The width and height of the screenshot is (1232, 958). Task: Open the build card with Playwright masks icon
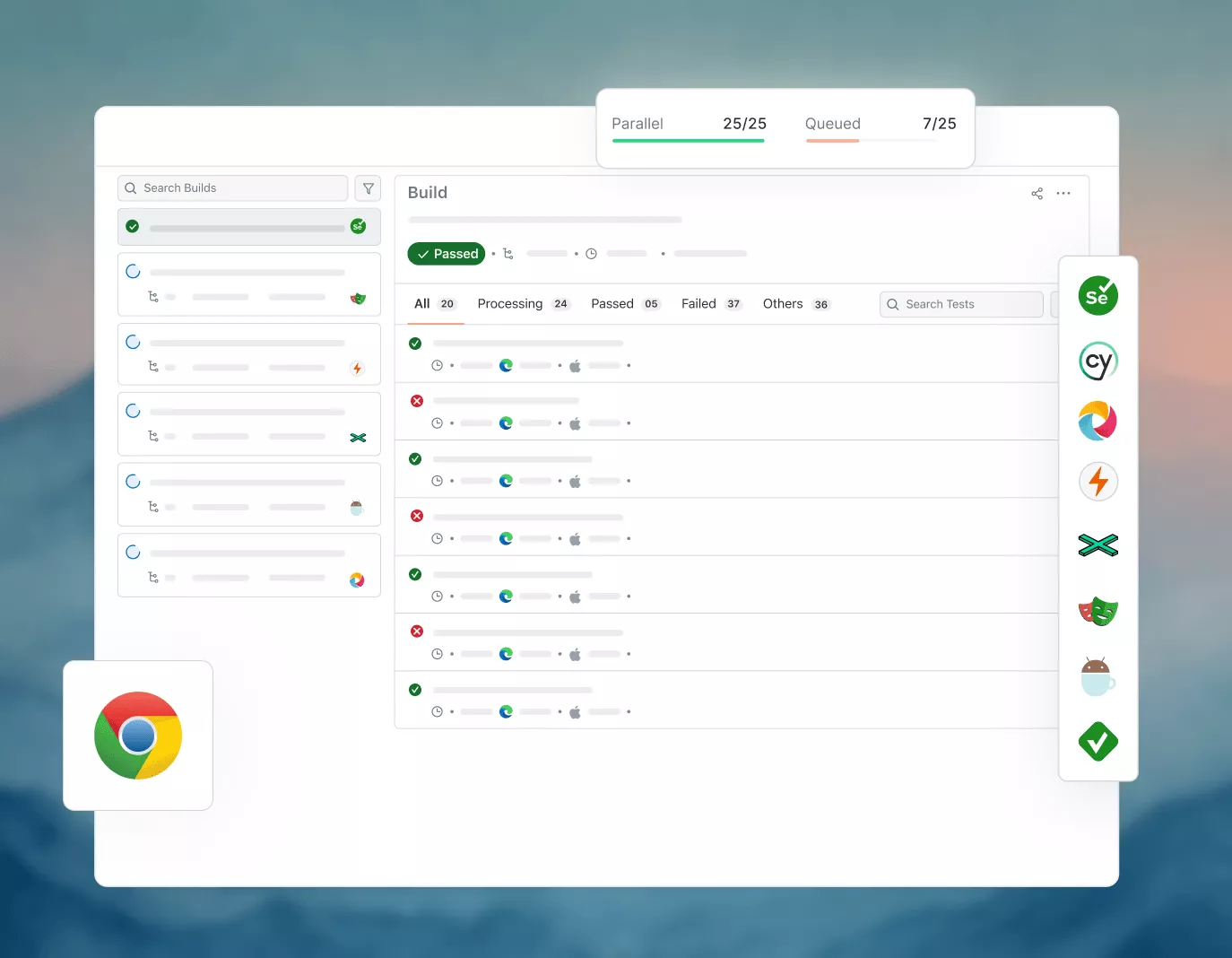[249, 284]
